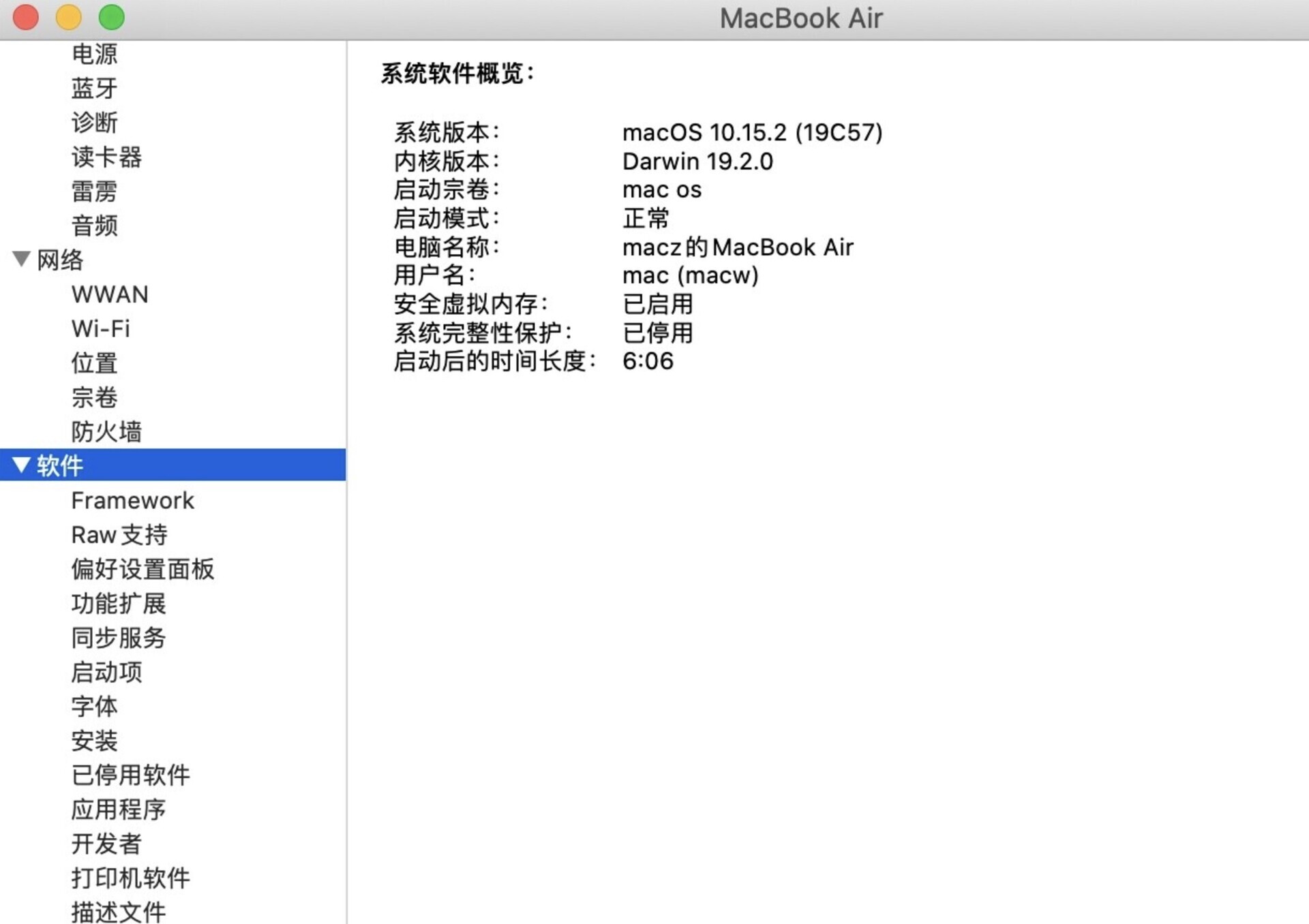The image size is (1309, 924).
Task: Click the macz 的 MacBook Air computer name
Action: [738, 247]
